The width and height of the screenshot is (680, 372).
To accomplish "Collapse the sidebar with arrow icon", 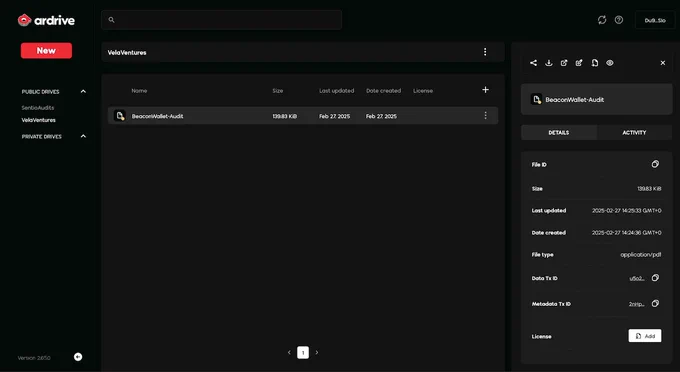I will [78, 357].
